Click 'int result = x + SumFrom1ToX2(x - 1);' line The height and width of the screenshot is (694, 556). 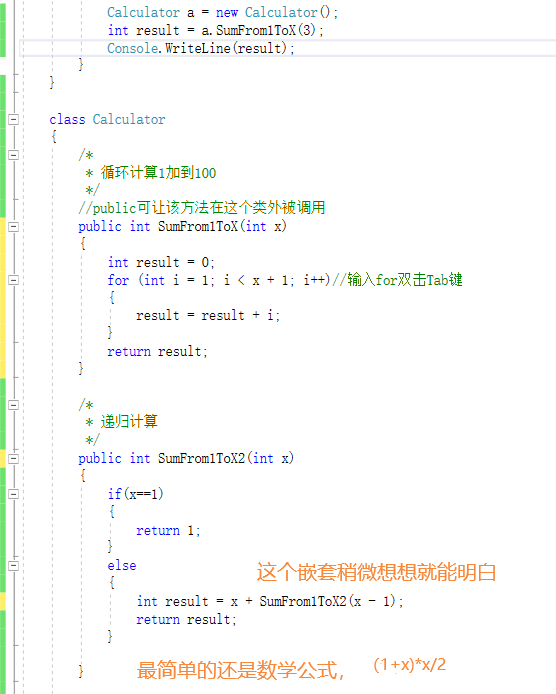[x=270, y=601]
